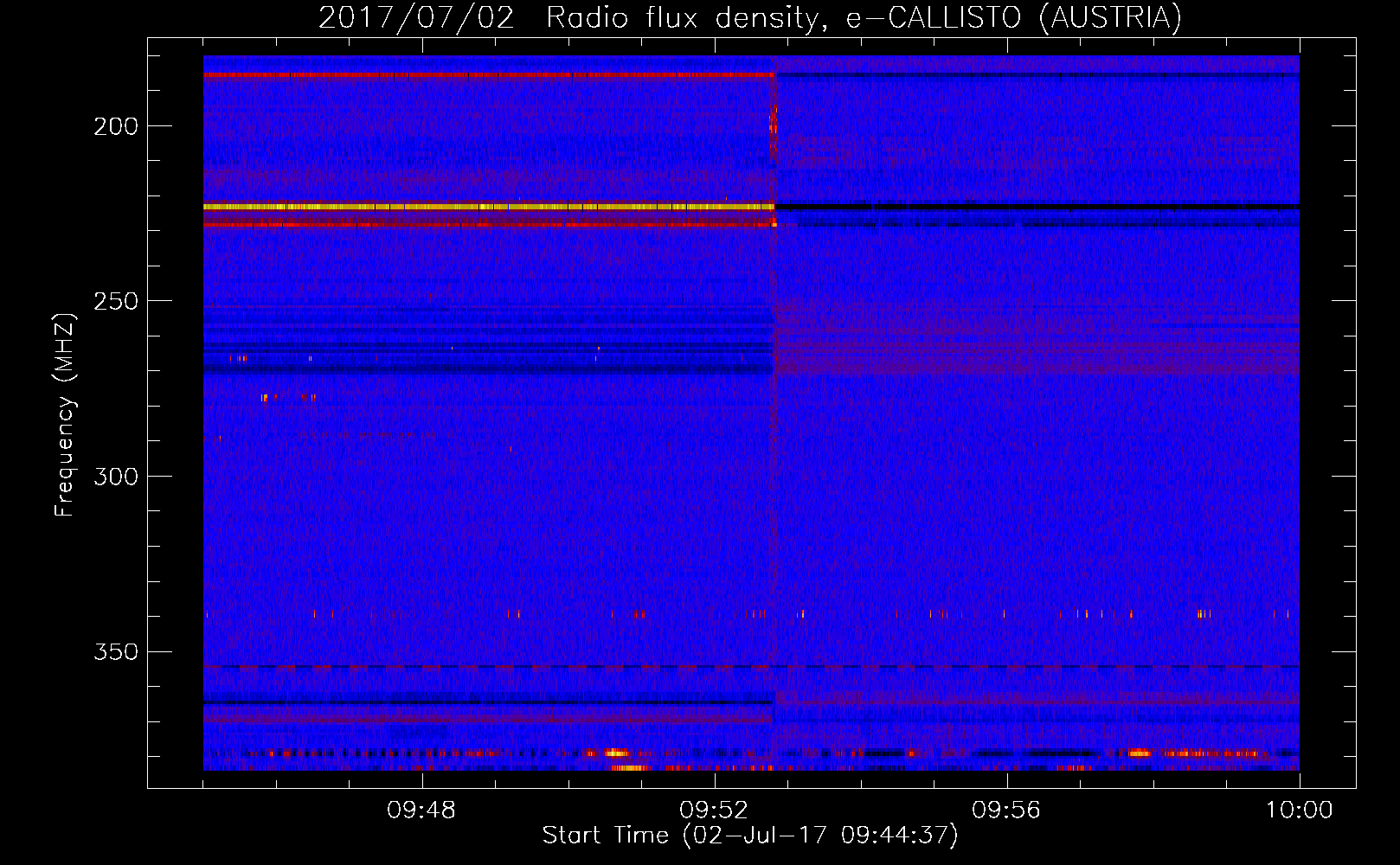The image size is (1400, 865).
Task: Click the '09:48' time tick label
Action: pos(421,811)
